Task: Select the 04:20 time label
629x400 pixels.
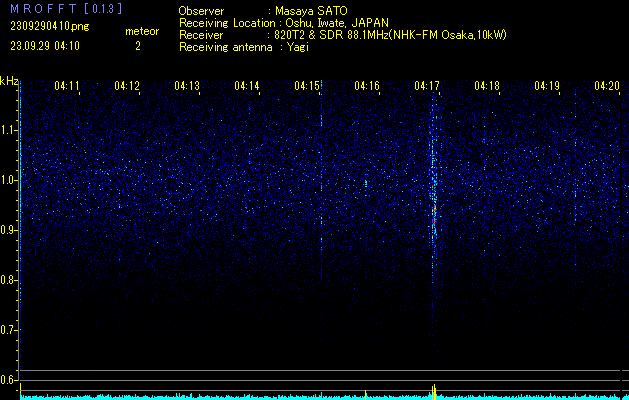Action: 606,86
